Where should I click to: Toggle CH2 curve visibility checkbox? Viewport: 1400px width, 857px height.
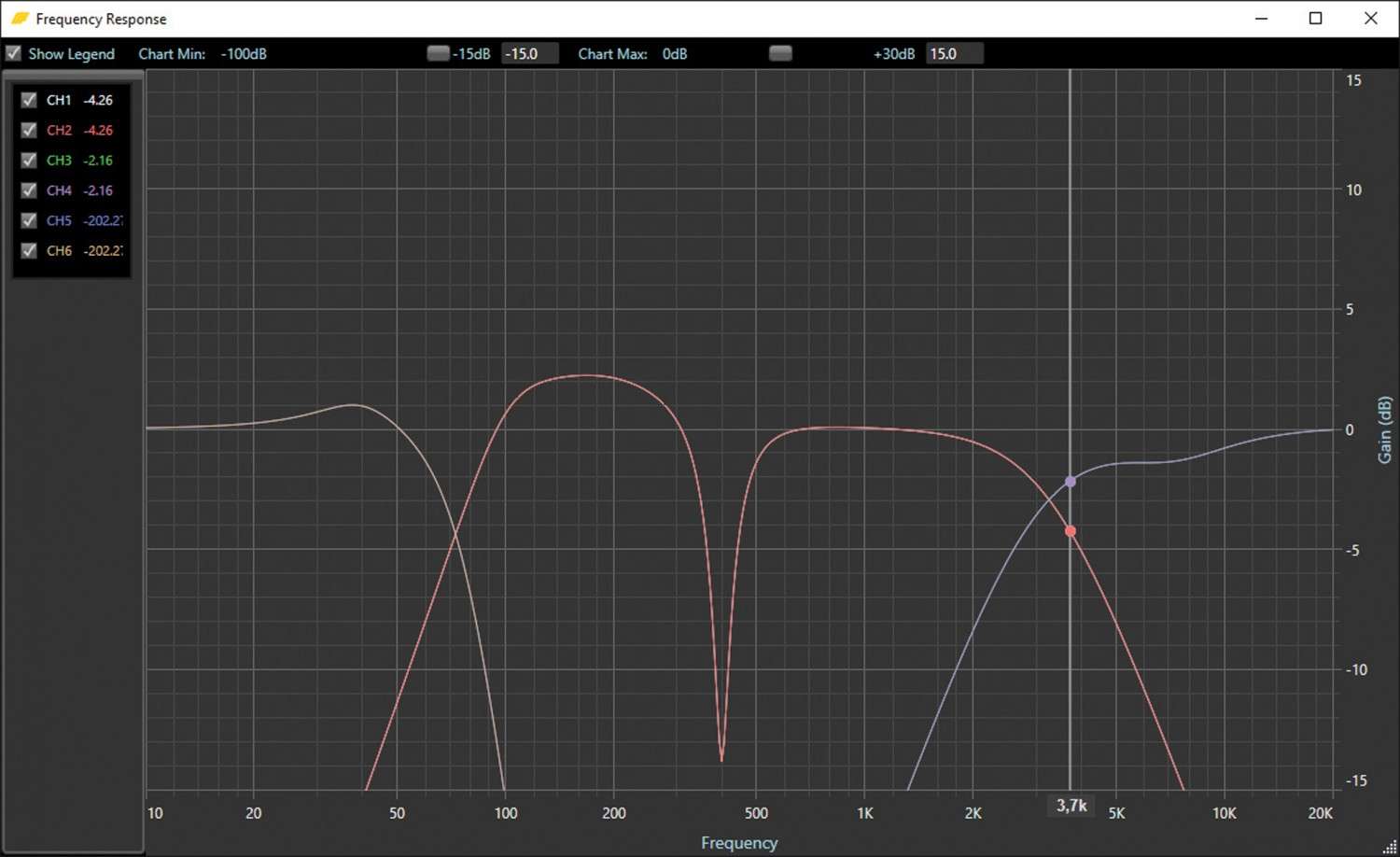pyautogui.click(x=29, y=130)
